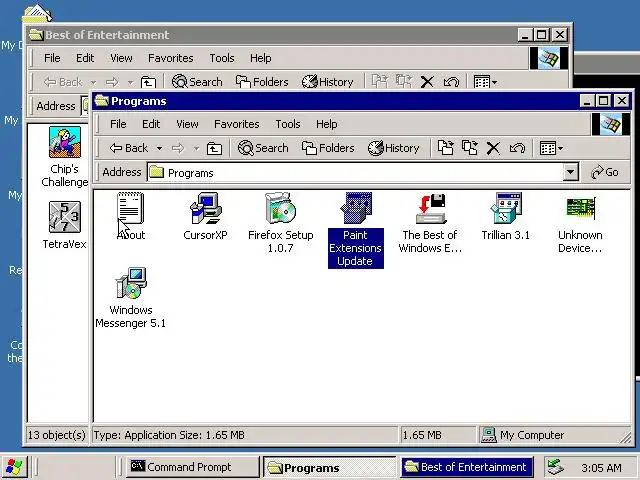Select Windows Messenger 5.1 icon
The height and width of the screenshot is (480, 640).
tap(131, 283)
